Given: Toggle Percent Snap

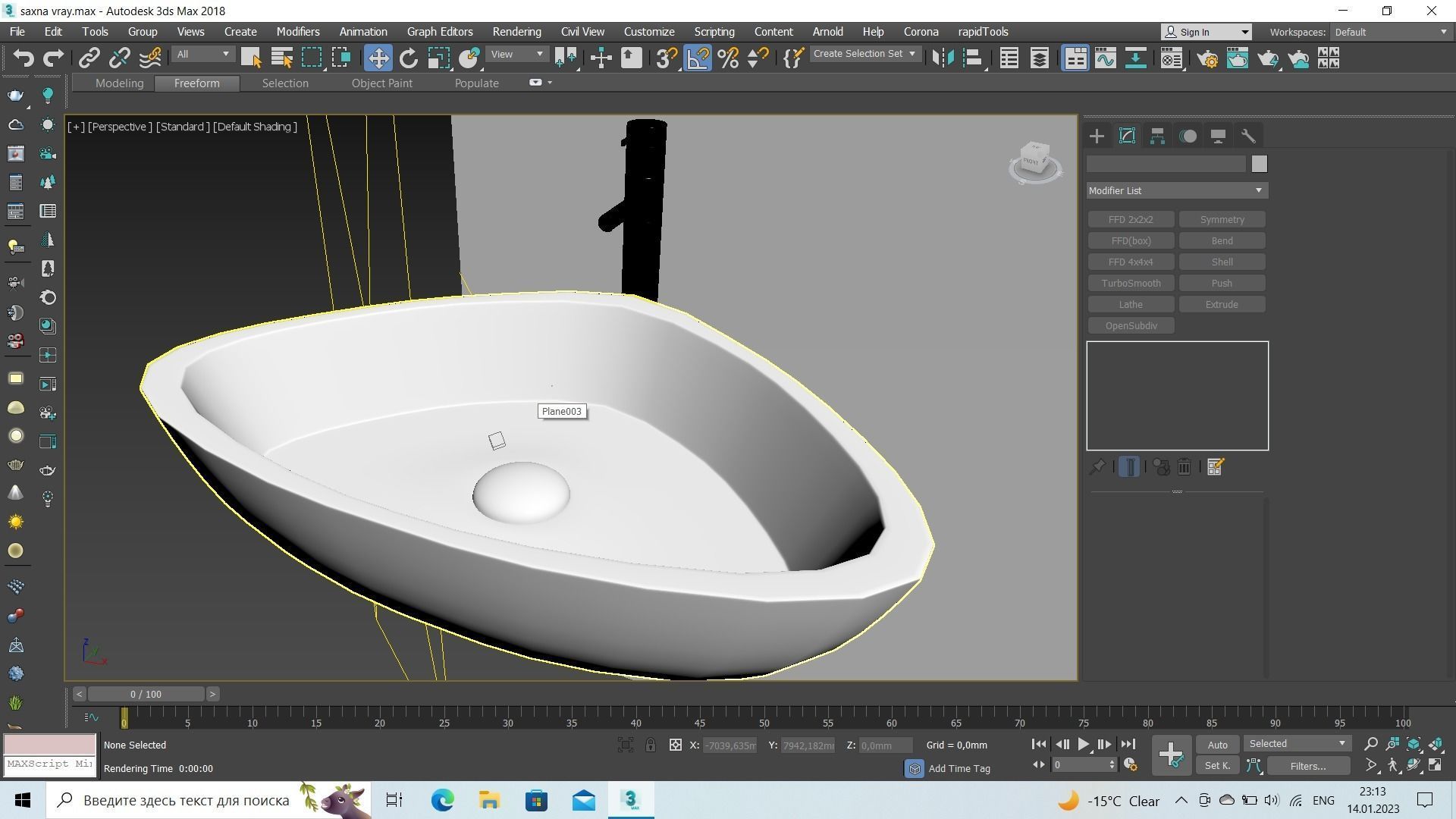Looking at the screenshot, I should pos(728,58).
